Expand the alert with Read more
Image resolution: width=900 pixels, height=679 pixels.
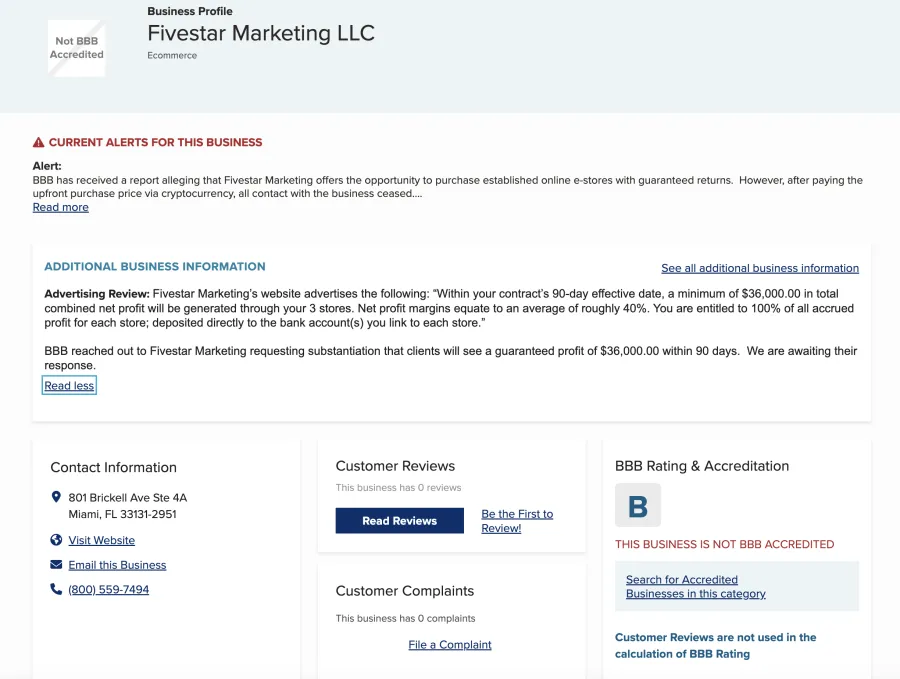click(x=61, y=207)
